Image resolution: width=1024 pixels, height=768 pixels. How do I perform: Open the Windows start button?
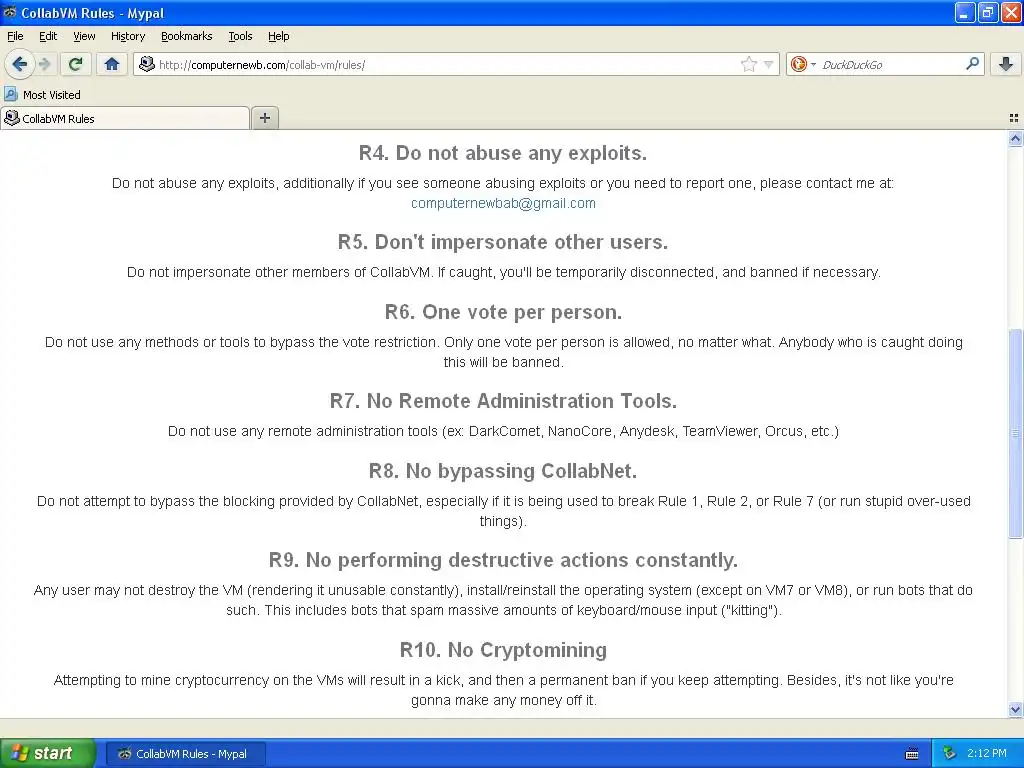pyautogui.click(x=48, y=753)
